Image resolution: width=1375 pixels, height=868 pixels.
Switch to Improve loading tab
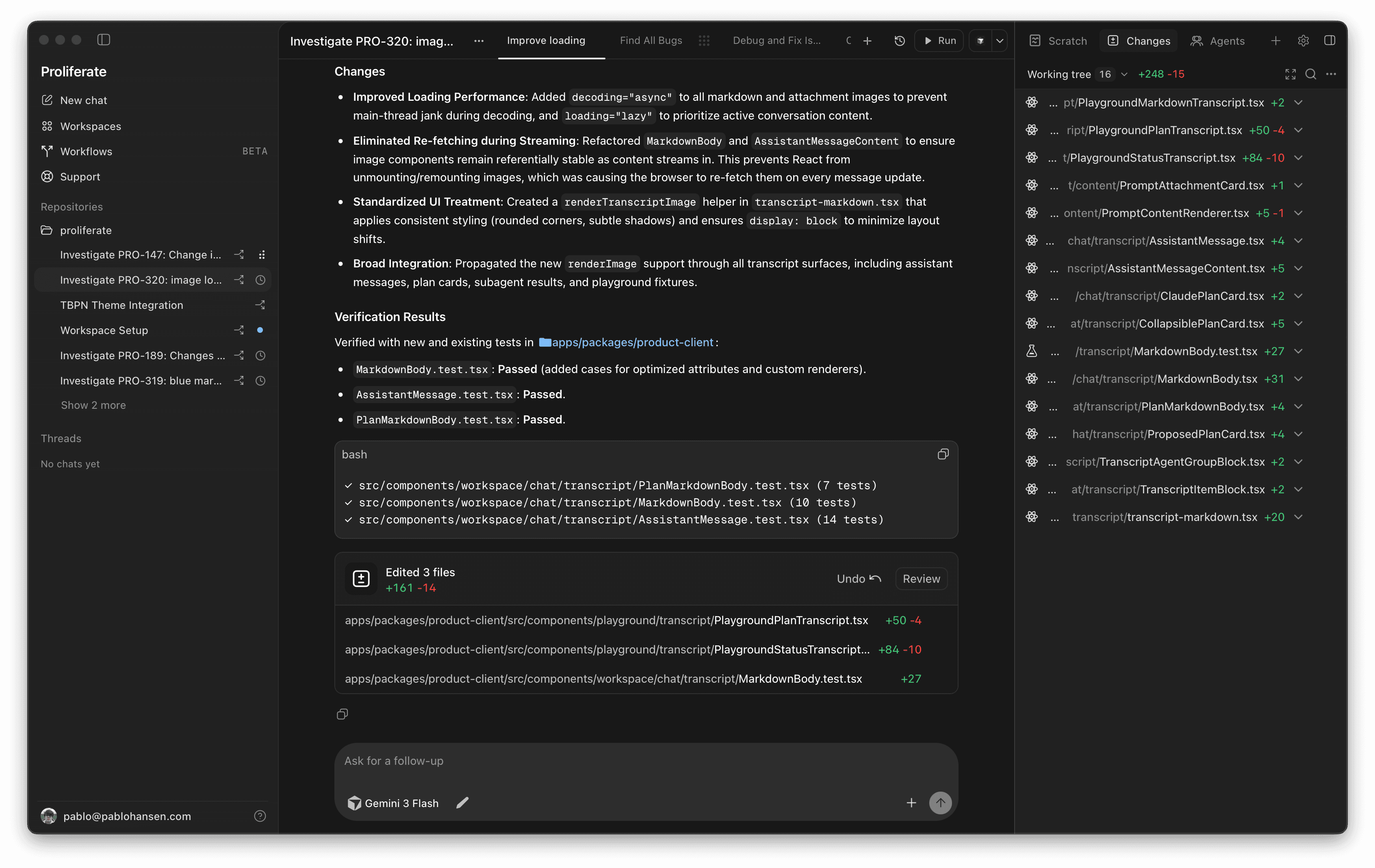(x=546, y=41)
